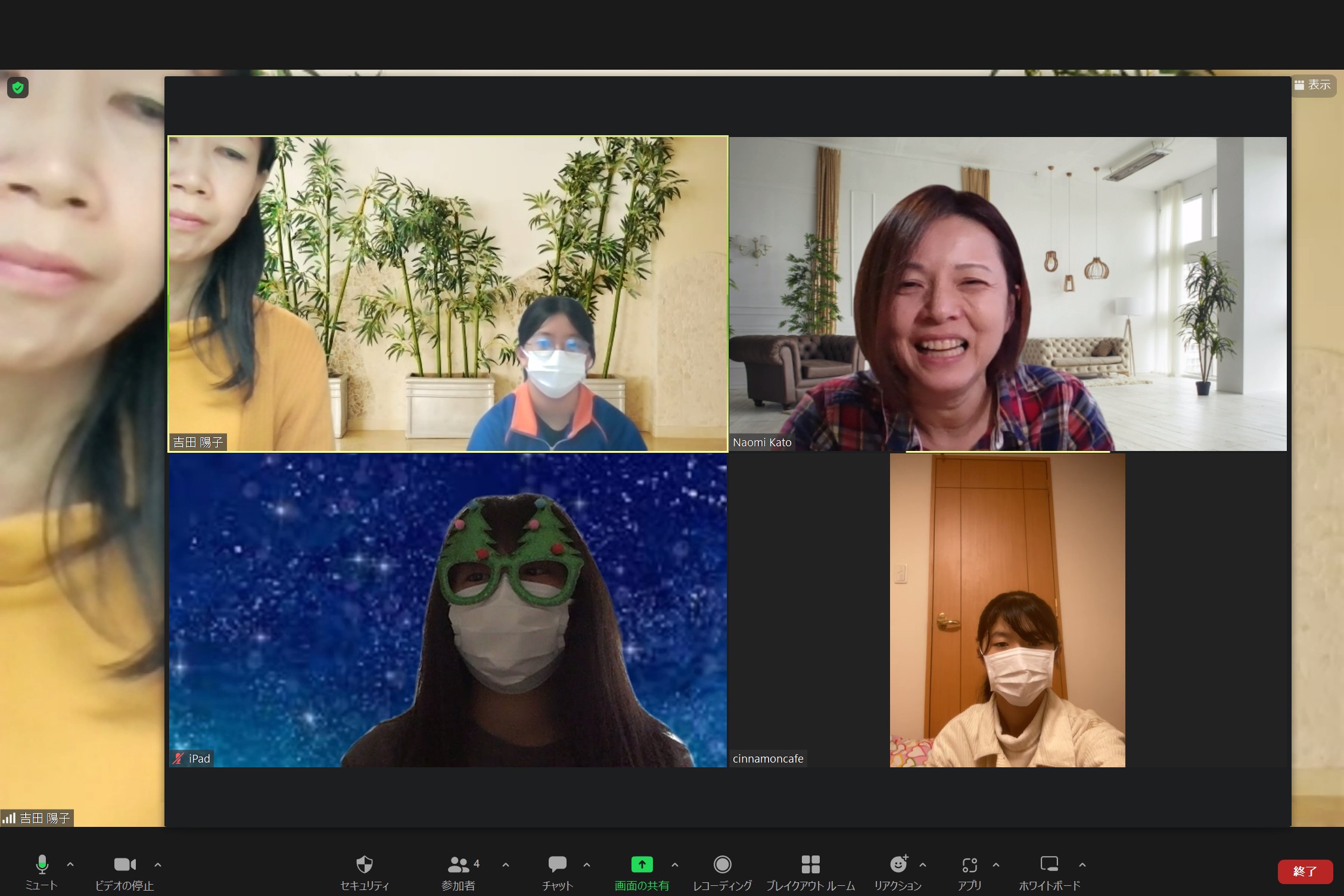Select the iPad participant video tile

pyautogui.click(x=448, y=610)
